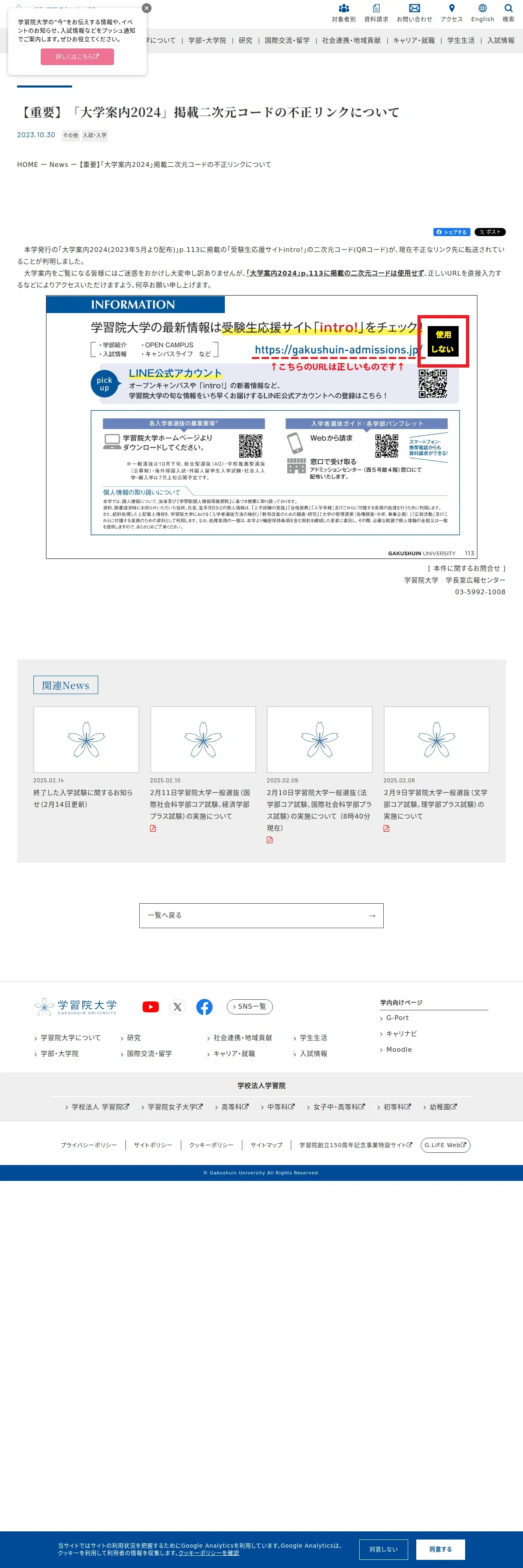Close the push notification popup
523x1568 pixels.
point(147,8)
